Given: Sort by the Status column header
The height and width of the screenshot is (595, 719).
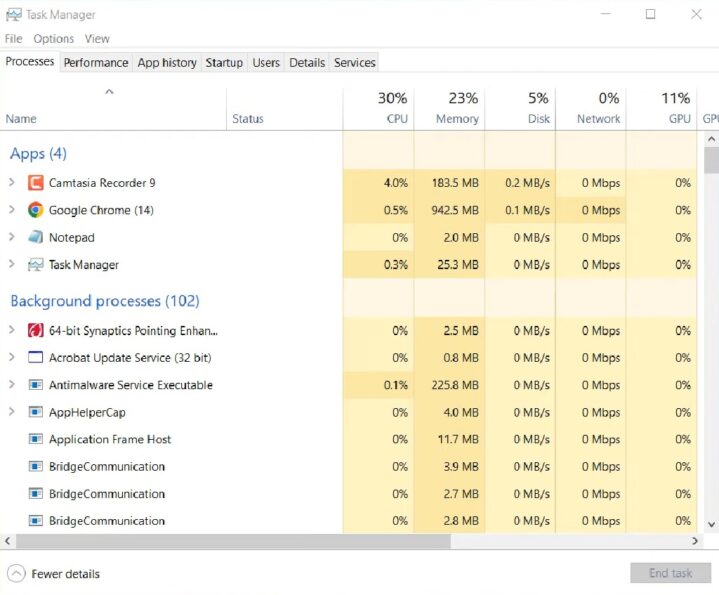Looking at the screenshot, I should [x=284, y=109].
